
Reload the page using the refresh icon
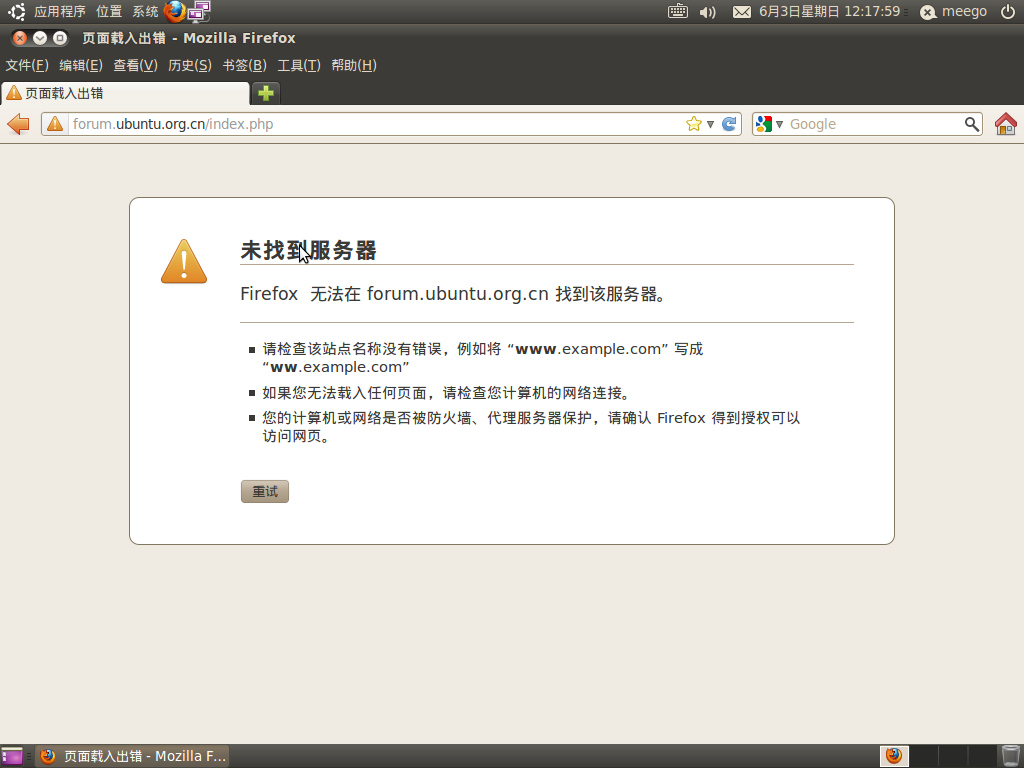coord(729,123)
